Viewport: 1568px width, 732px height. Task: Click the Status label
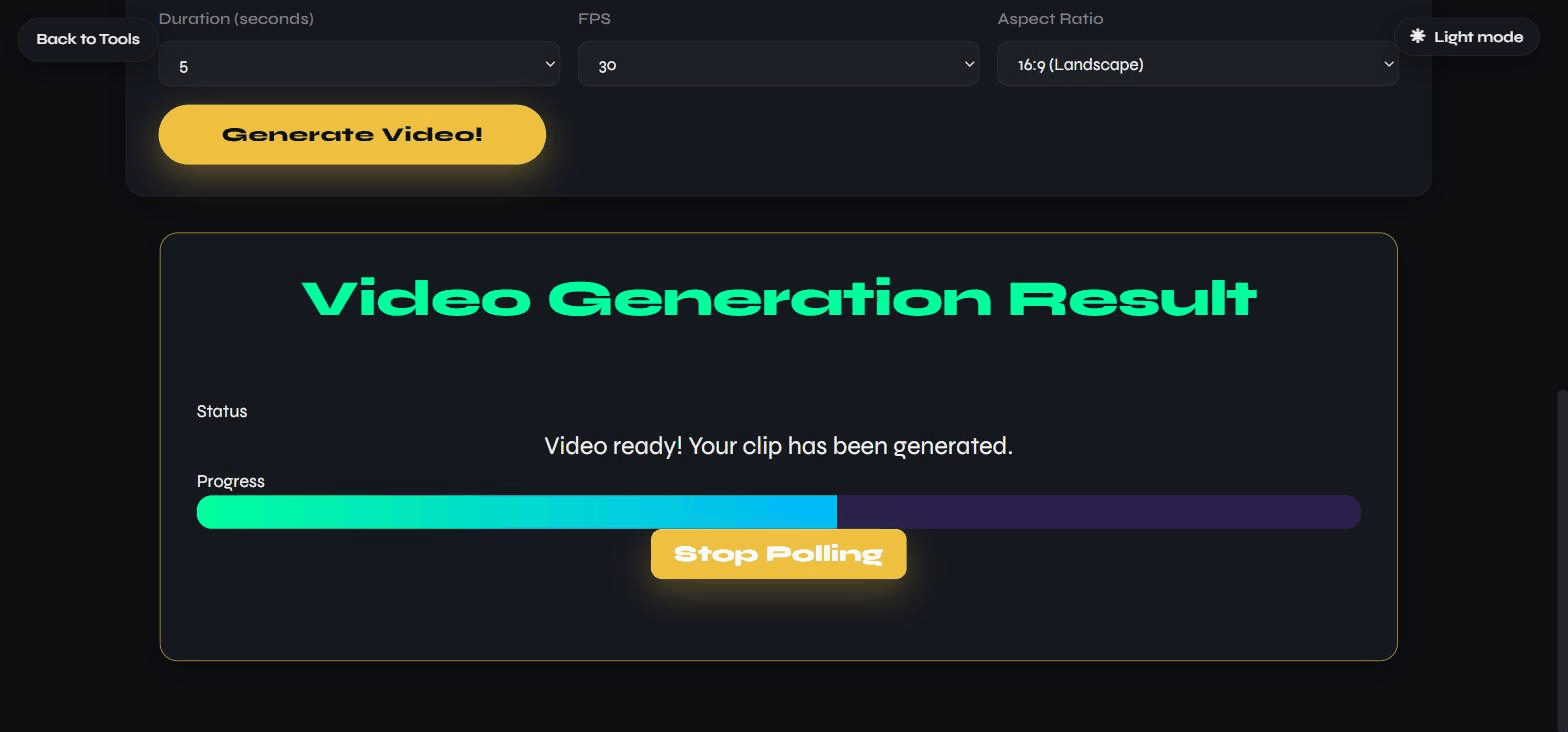point(222,411)
